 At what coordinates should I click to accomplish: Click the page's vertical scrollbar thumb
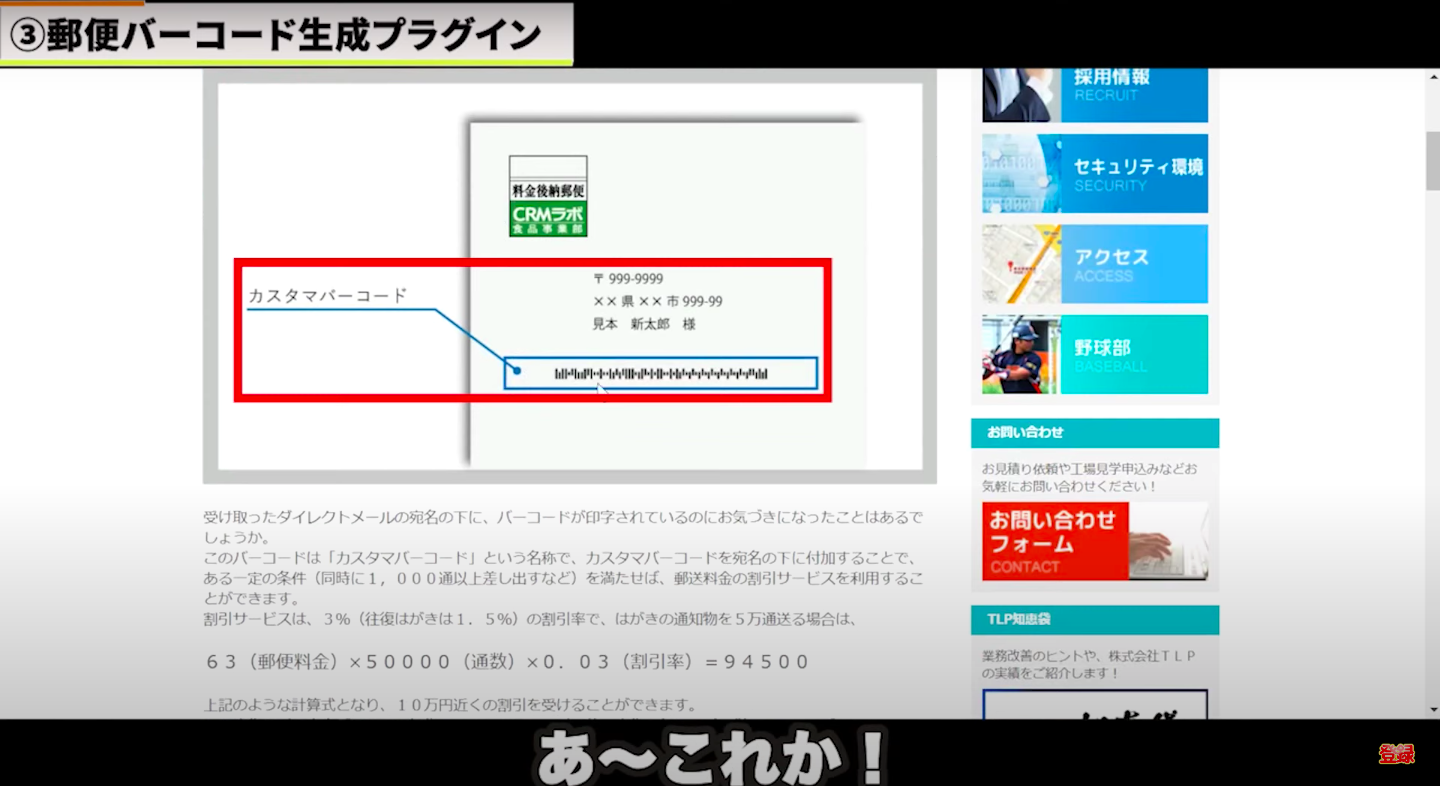point(1432,160)
